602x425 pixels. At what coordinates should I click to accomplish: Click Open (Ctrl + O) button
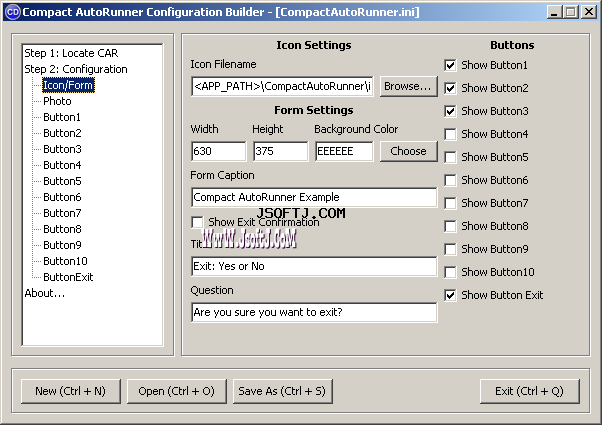pyautogui.click(x=177, y=391)
